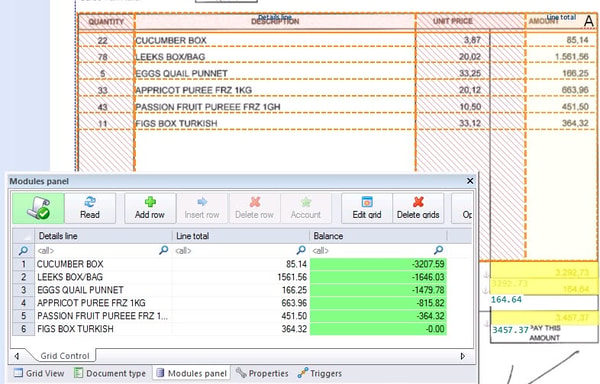
Task: Select the FIGS BOX TURKISH grid cell
Action: tap(104, 329)
